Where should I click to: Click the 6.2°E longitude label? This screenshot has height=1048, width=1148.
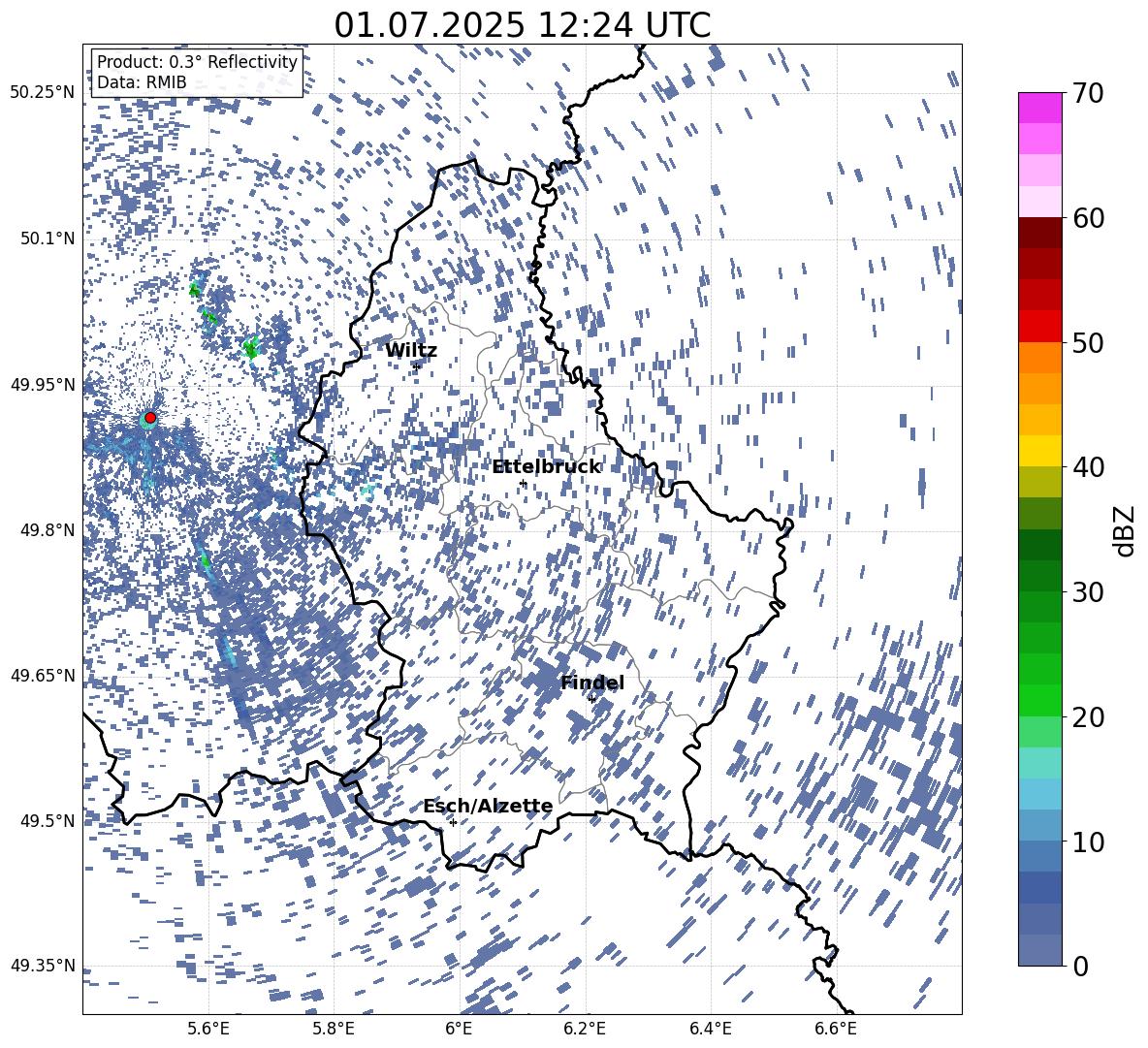(585, 1029)
